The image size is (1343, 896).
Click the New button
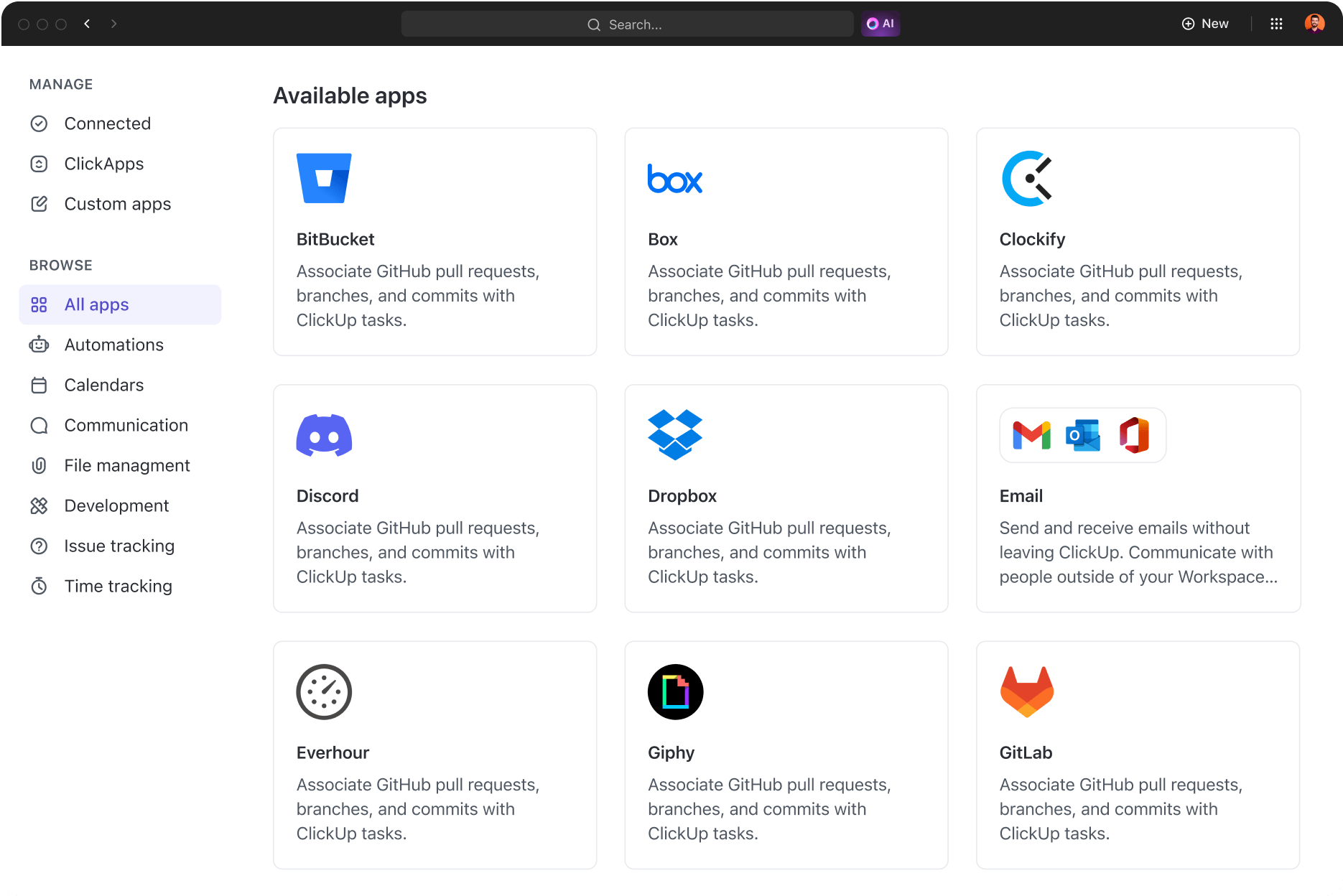coord(1205,23)
